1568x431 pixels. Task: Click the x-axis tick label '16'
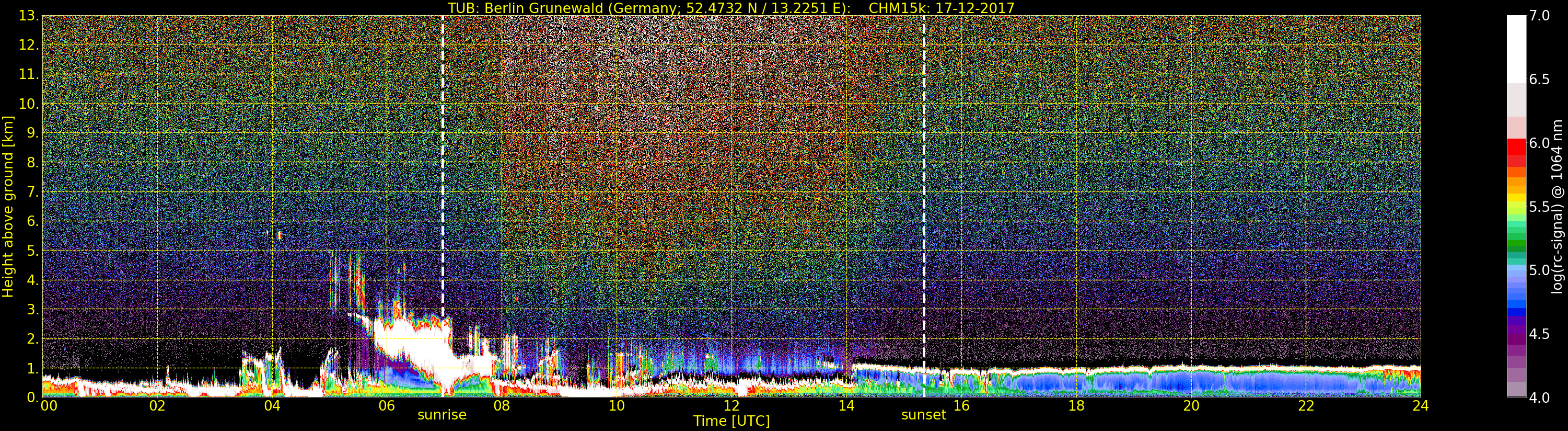[x=961, y=405]
